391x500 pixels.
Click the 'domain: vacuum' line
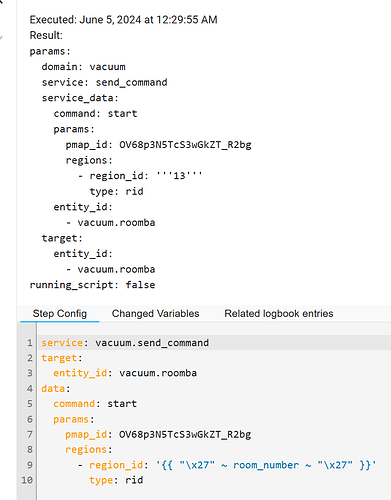pyautogui.click(x=83, y=67)
